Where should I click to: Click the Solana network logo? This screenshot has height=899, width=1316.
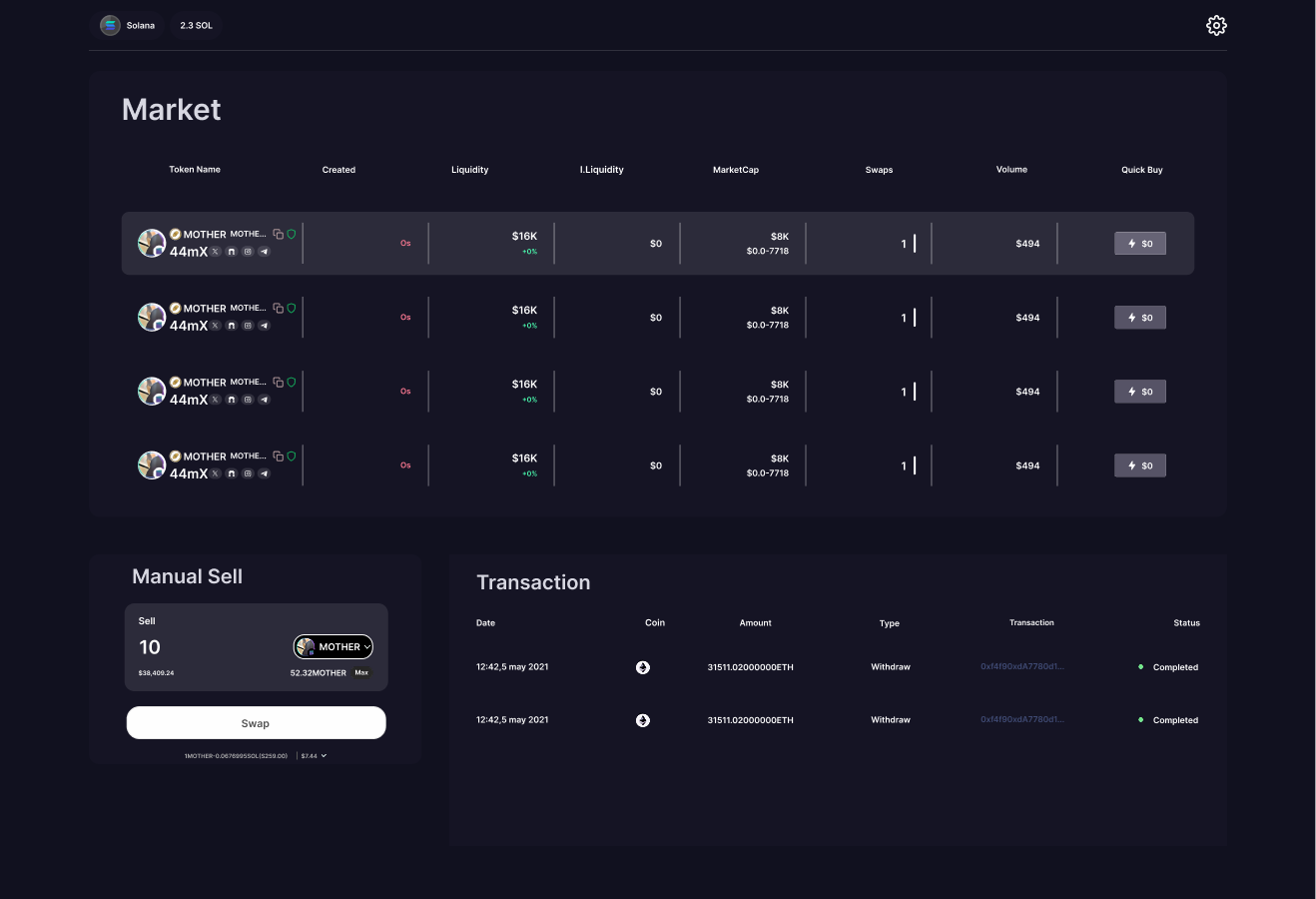[x=110, y=25]
